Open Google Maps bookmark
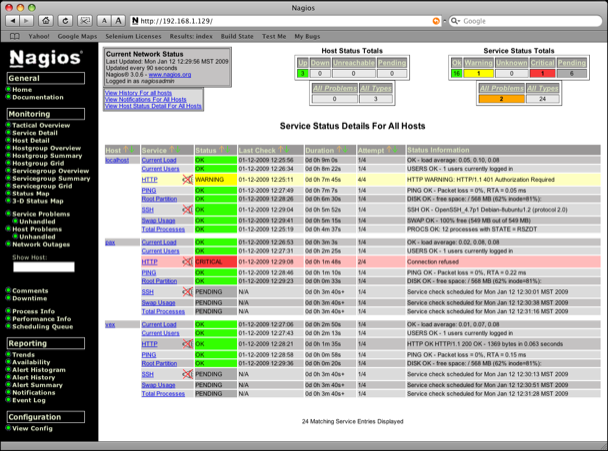The image size is (608, 451). point(77,36)
